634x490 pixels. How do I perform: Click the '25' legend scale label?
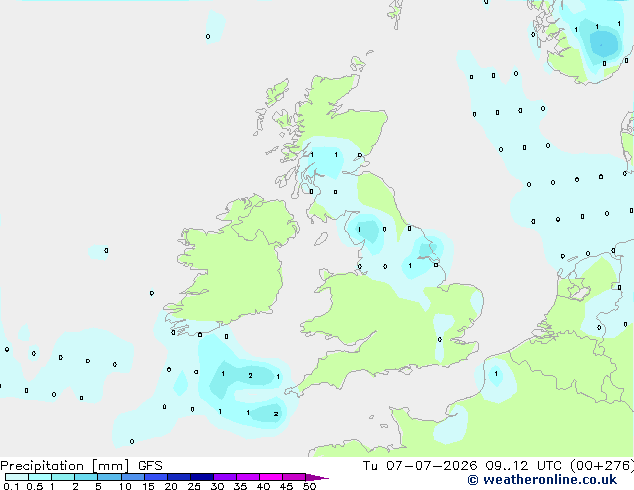coord(194,486)
